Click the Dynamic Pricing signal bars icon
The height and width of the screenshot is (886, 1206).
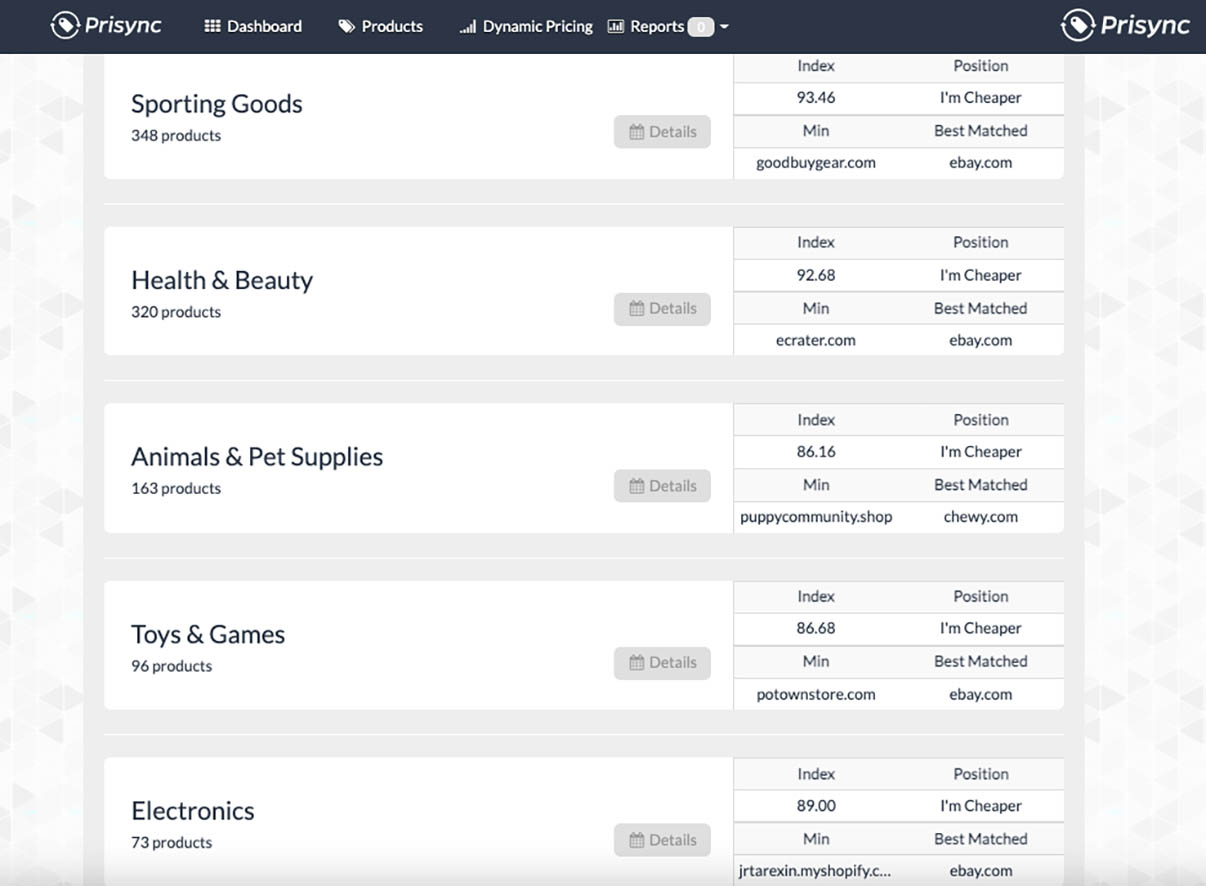467,27
